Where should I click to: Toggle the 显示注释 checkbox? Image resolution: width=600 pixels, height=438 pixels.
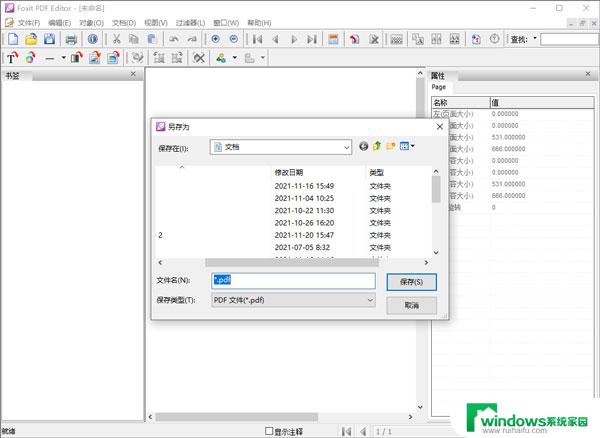[269, 431]
